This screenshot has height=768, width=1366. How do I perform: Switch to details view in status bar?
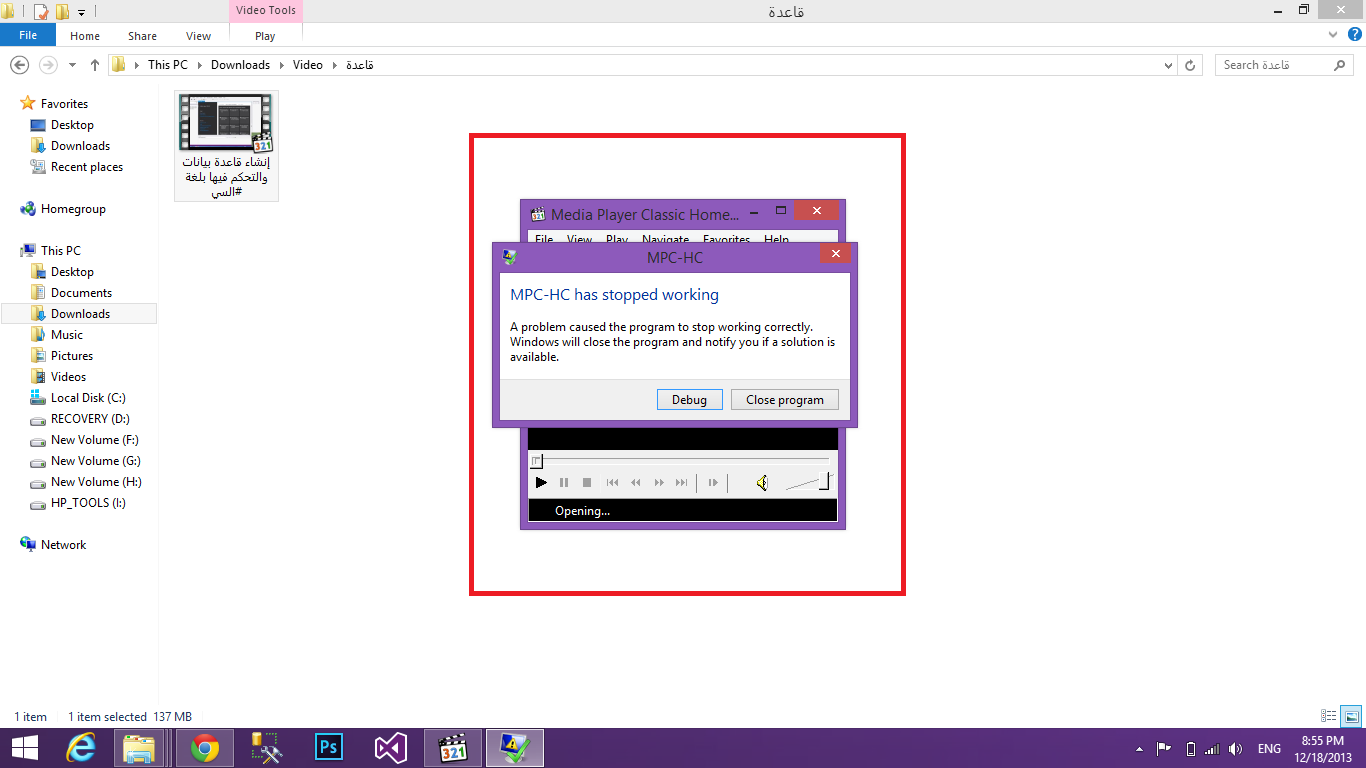coord(1329,716)
